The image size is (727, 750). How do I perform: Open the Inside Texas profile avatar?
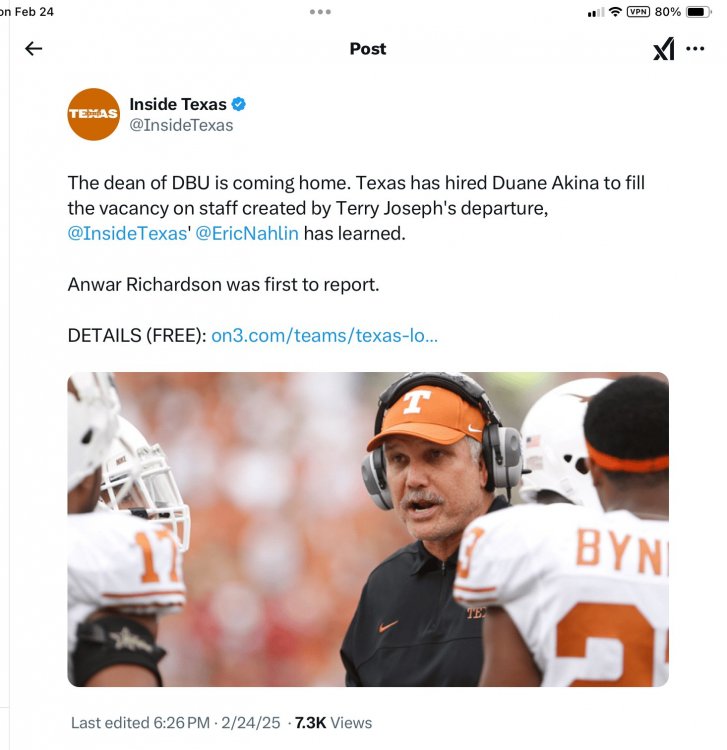(93, 114)
